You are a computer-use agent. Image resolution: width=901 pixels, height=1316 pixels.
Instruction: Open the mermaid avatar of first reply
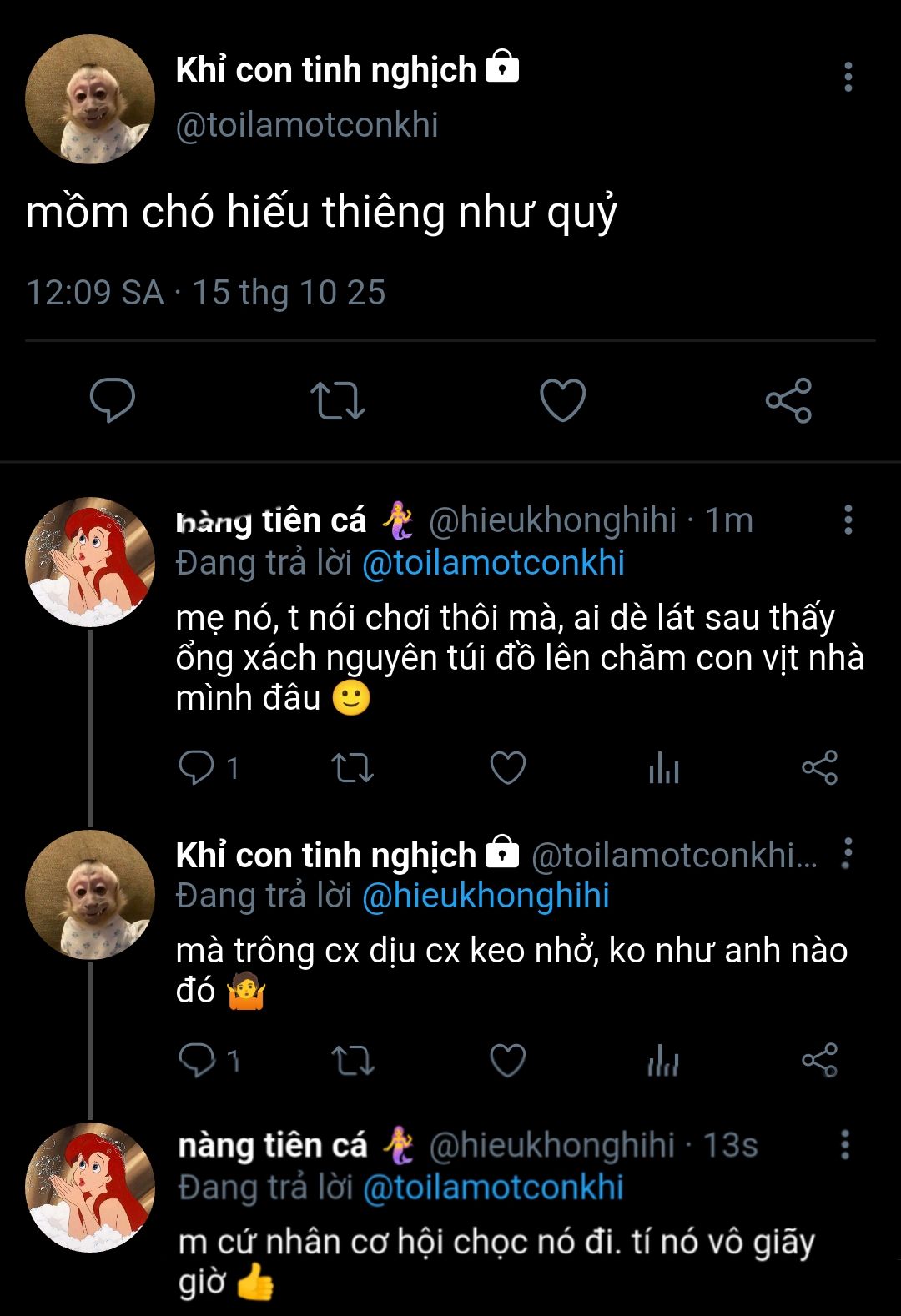pos(90,562)
